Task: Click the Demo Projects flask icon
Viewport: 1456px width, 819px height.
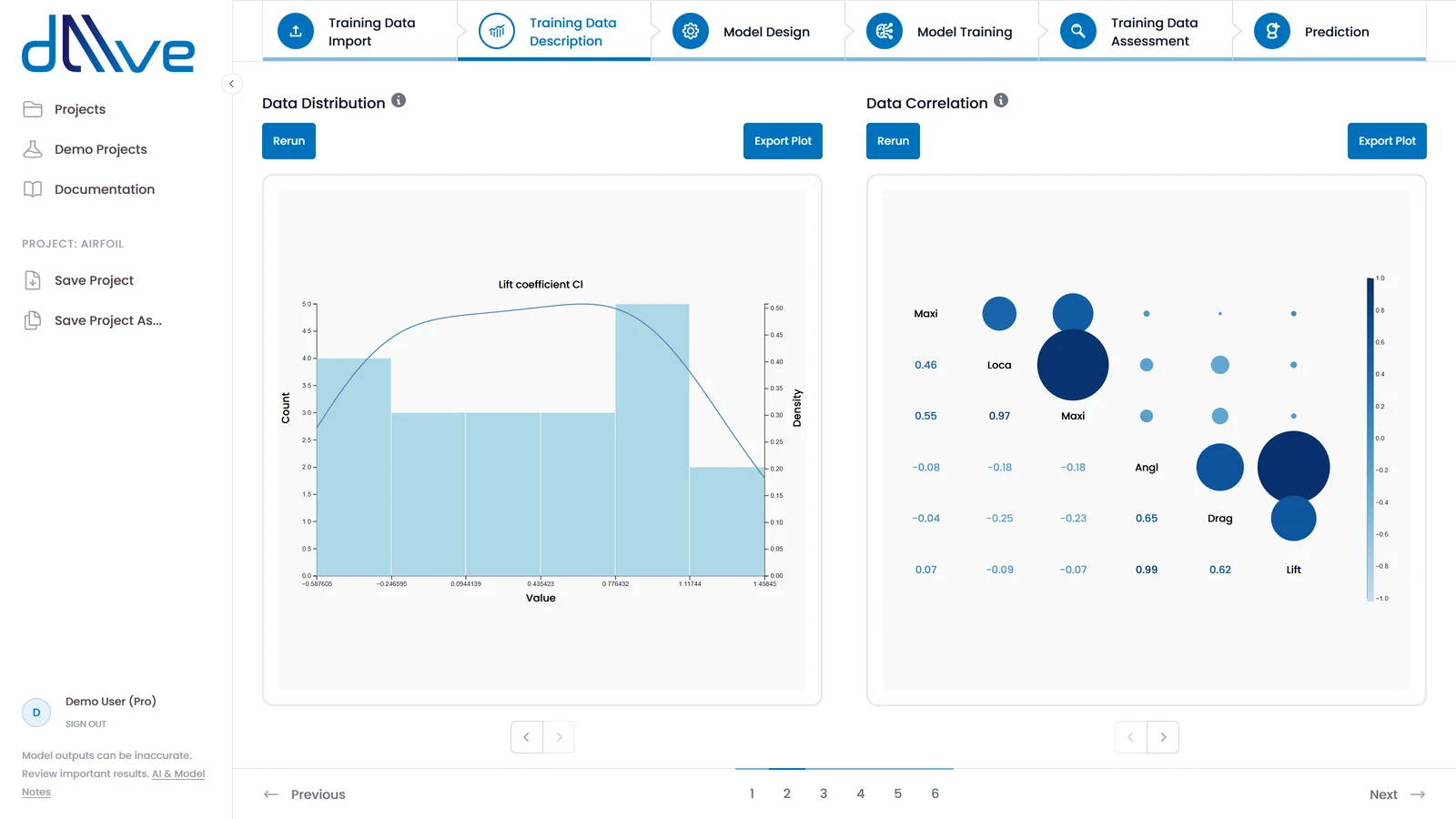Action: click(x=33, y=149)
